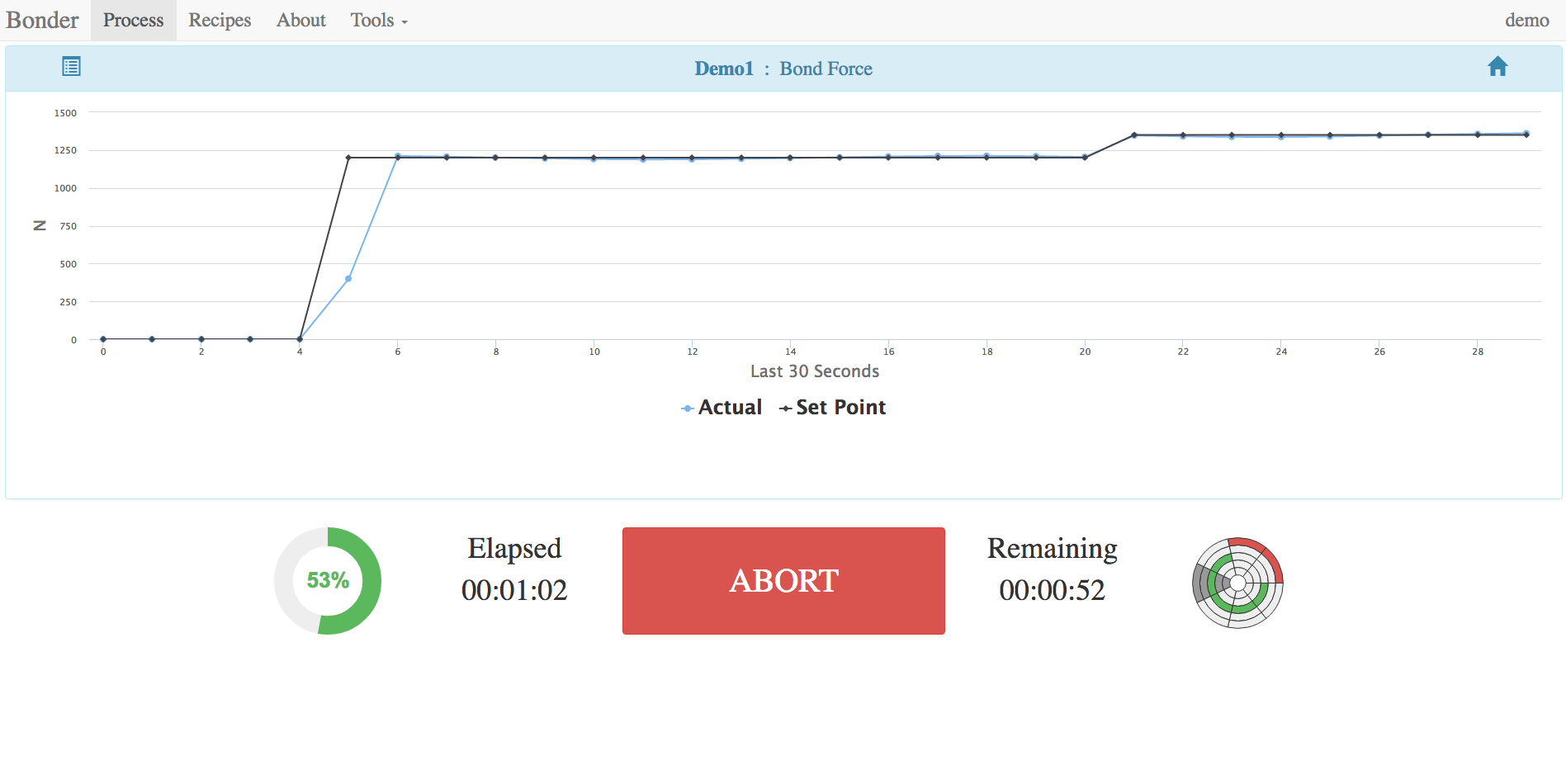Click the 53% progress donut
The image size is (1566, 784).
[328, 581]
